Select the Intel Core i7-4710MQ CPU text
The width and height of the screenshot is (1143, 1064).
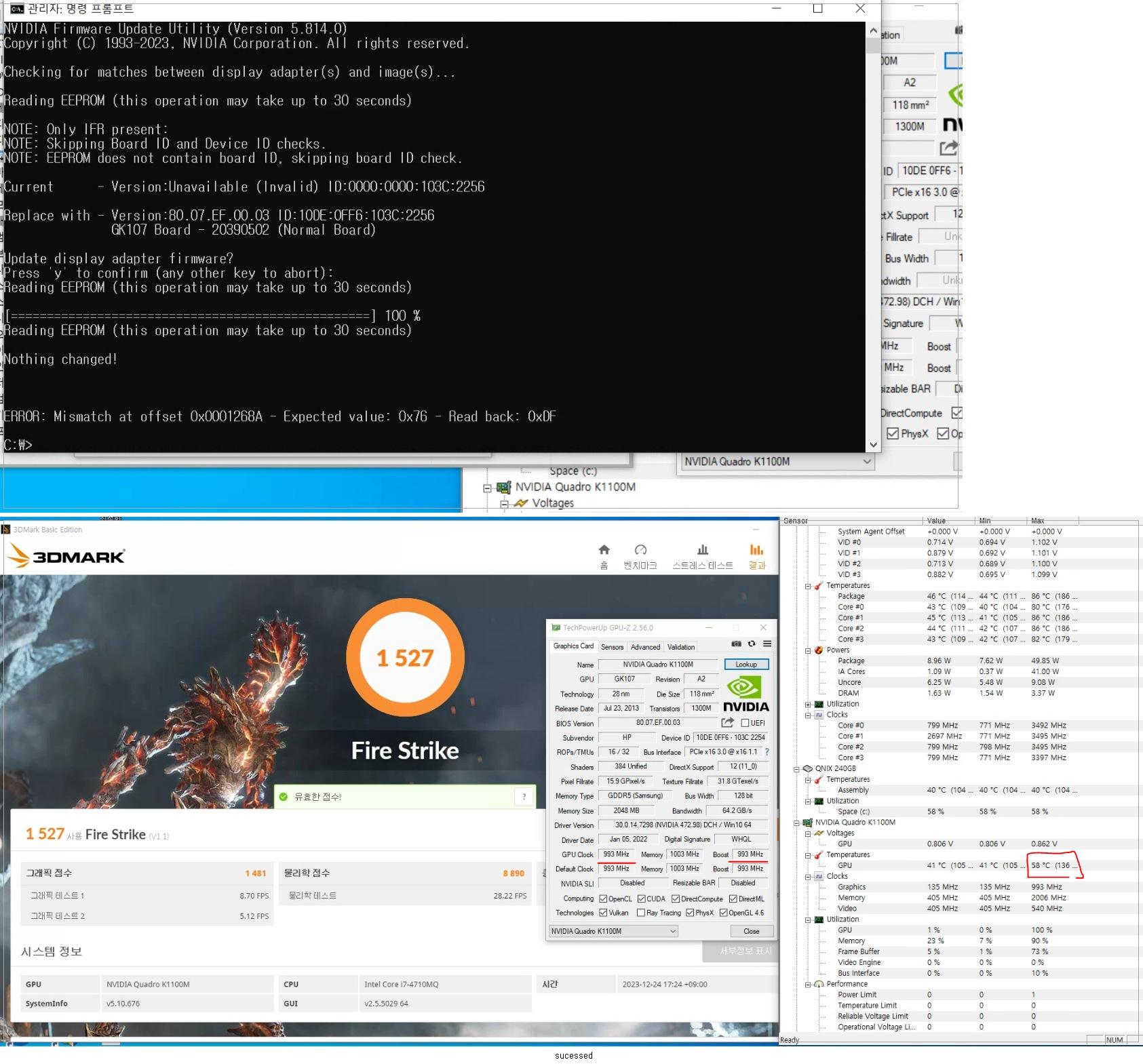tap(401, 984)
